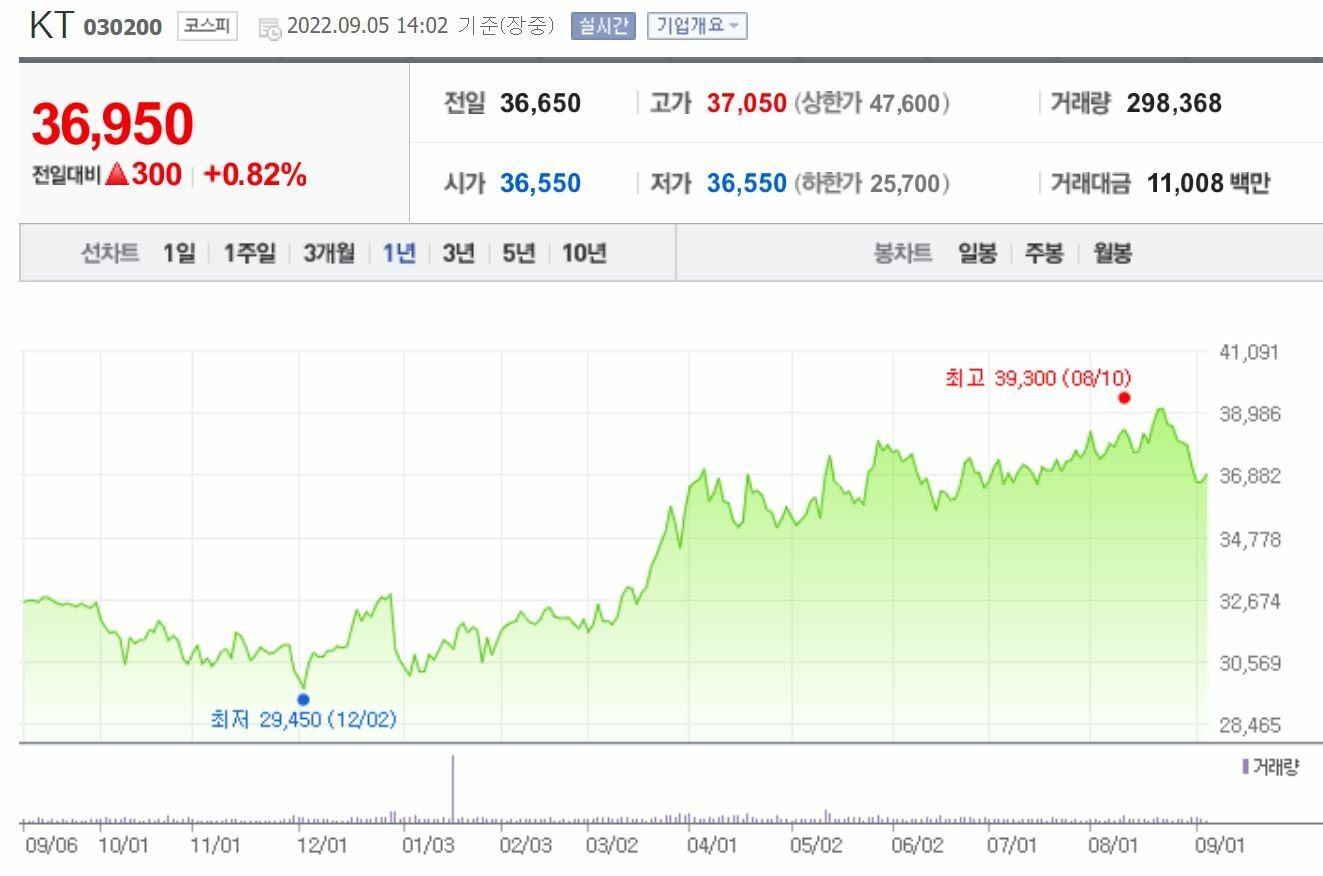The height and width of the screenshot is (876, 1323).
Task: Click the 28,465 y-axis label
Action: click(x=1250, y=725)
